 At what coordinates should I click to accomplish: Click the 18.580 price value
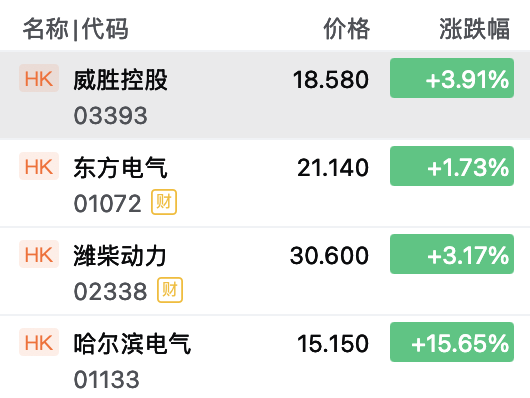331,80
